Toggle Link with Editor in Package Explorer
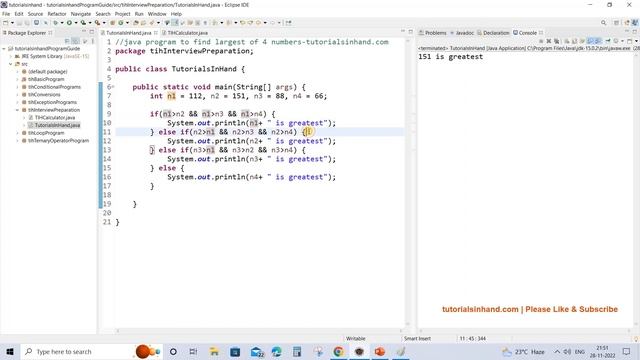The width and height of the screenshot is (640, 360). pyautogui.click(x=76, y=41)
